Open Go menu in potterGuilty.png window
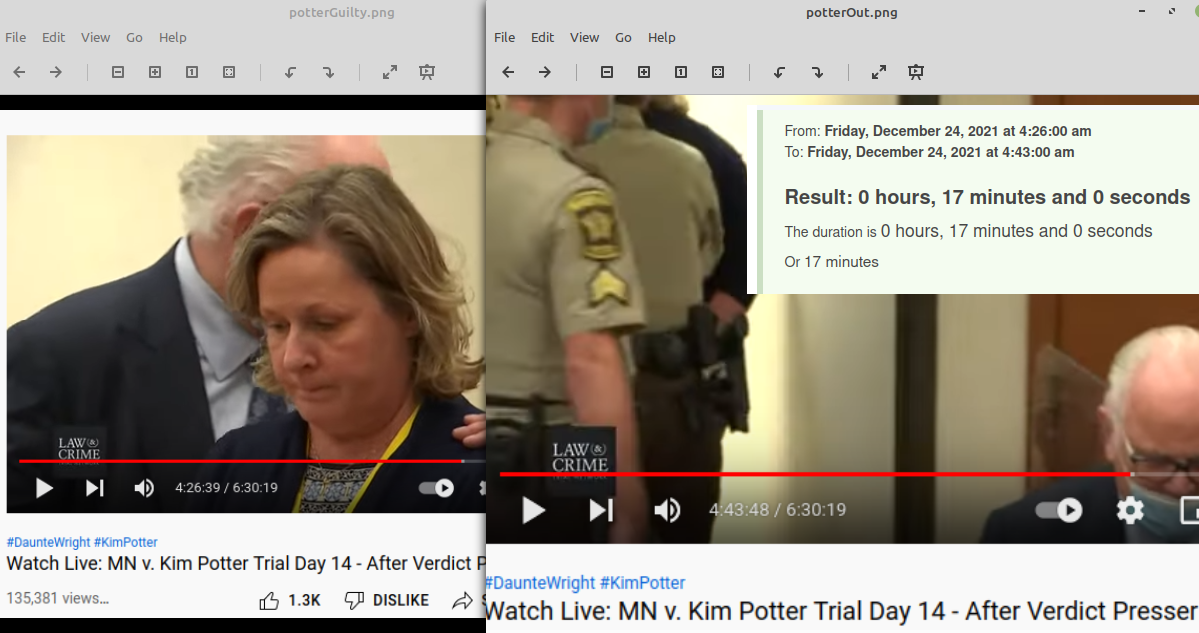The height and width of the screenshot is (633, 1199). tap(135, 37)
